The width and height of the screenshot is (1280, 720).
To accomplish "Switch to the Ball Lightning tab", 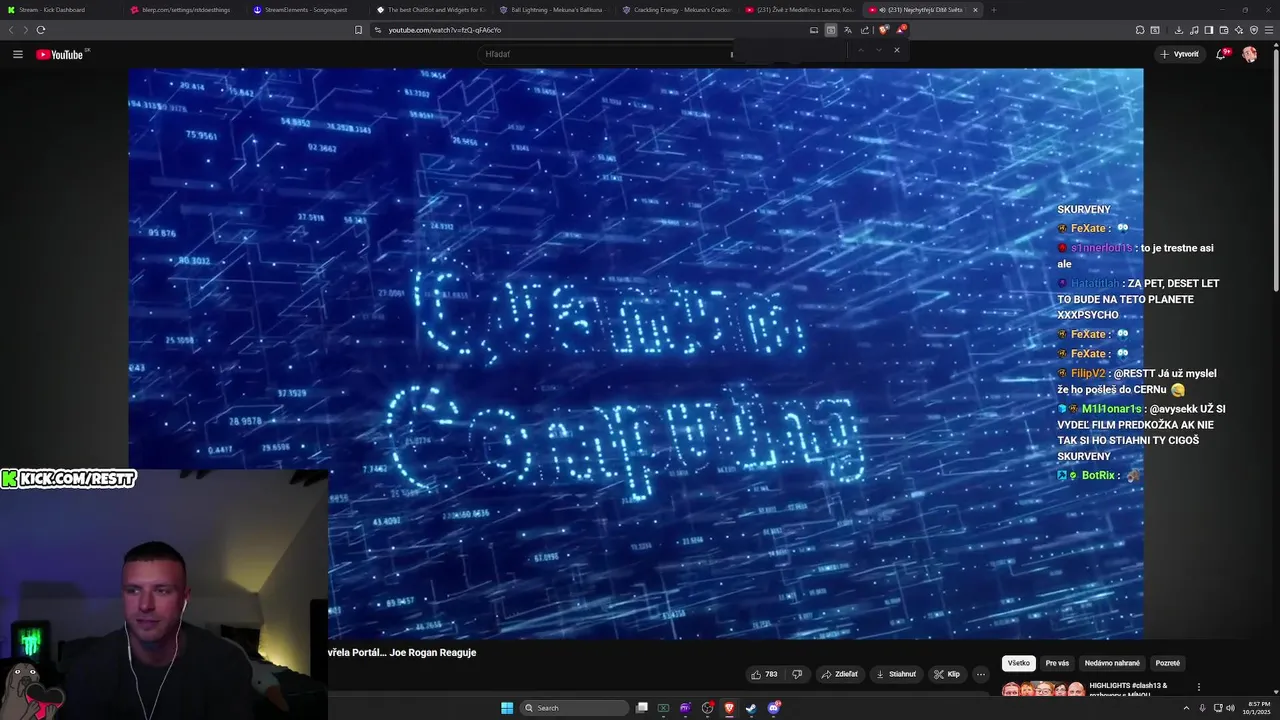I will point(553,9).
